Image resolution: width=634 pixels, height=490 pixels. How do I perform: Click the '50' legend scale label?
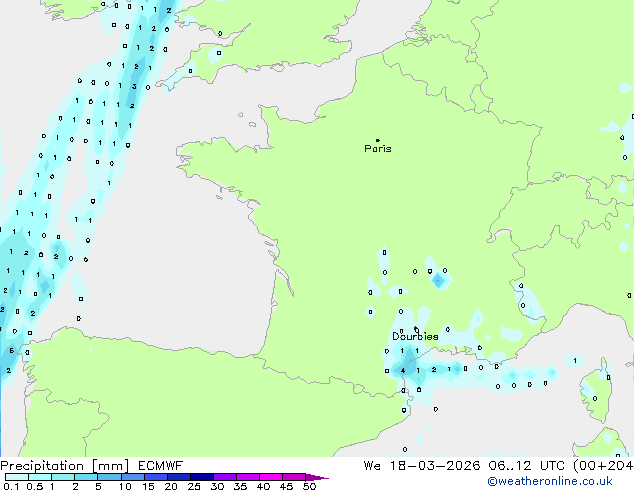(309, 486)
